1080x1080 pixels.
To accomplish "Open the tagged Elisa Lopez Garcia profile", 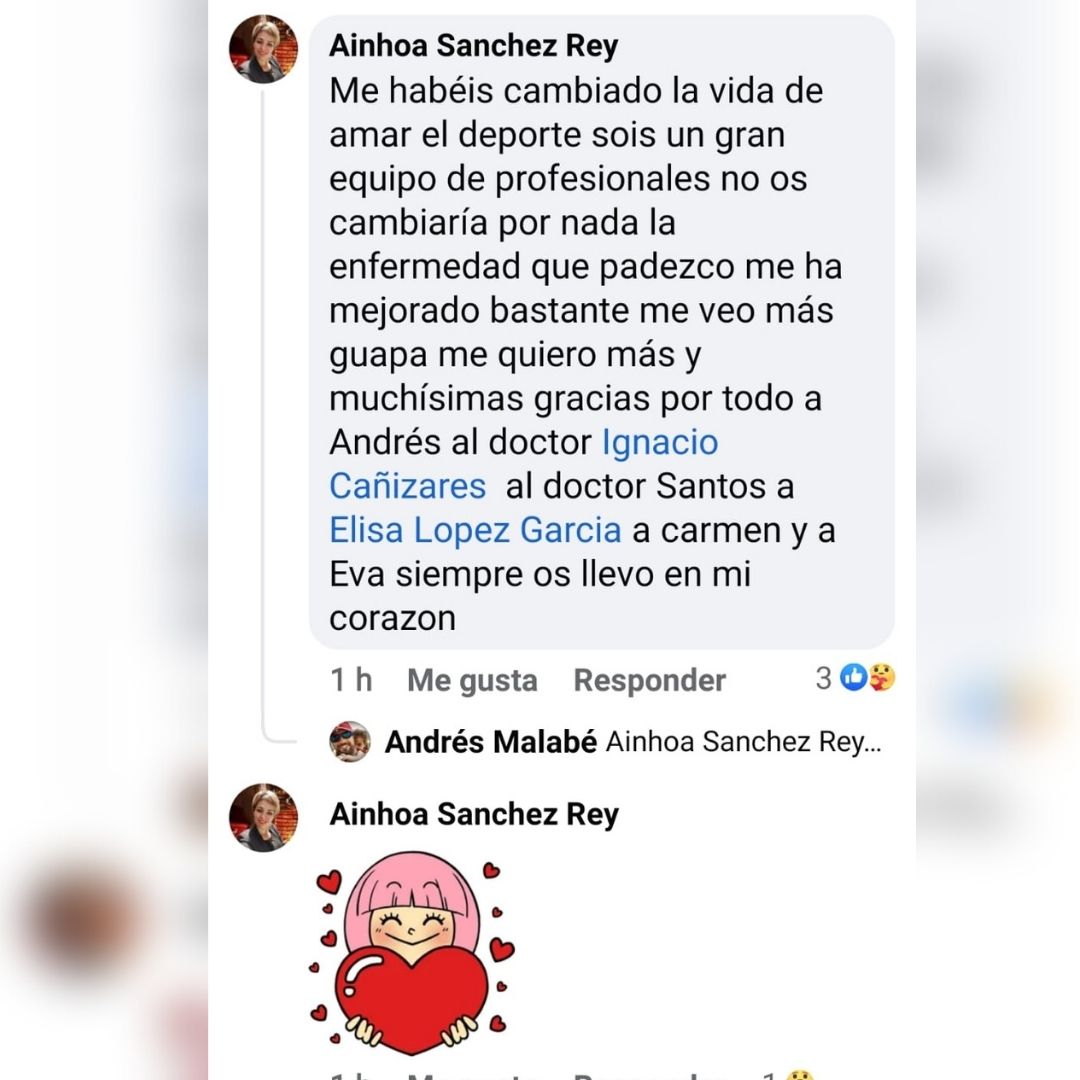I will pyautogui.click(x=475, y=530).
